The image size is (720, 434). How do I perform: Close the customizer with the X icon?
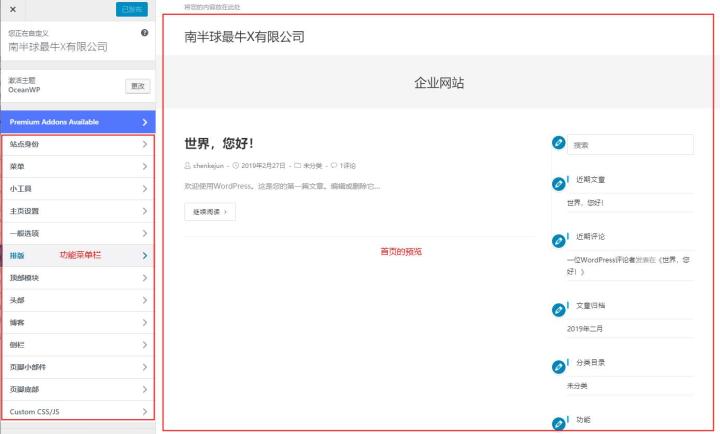click(13, 9)
